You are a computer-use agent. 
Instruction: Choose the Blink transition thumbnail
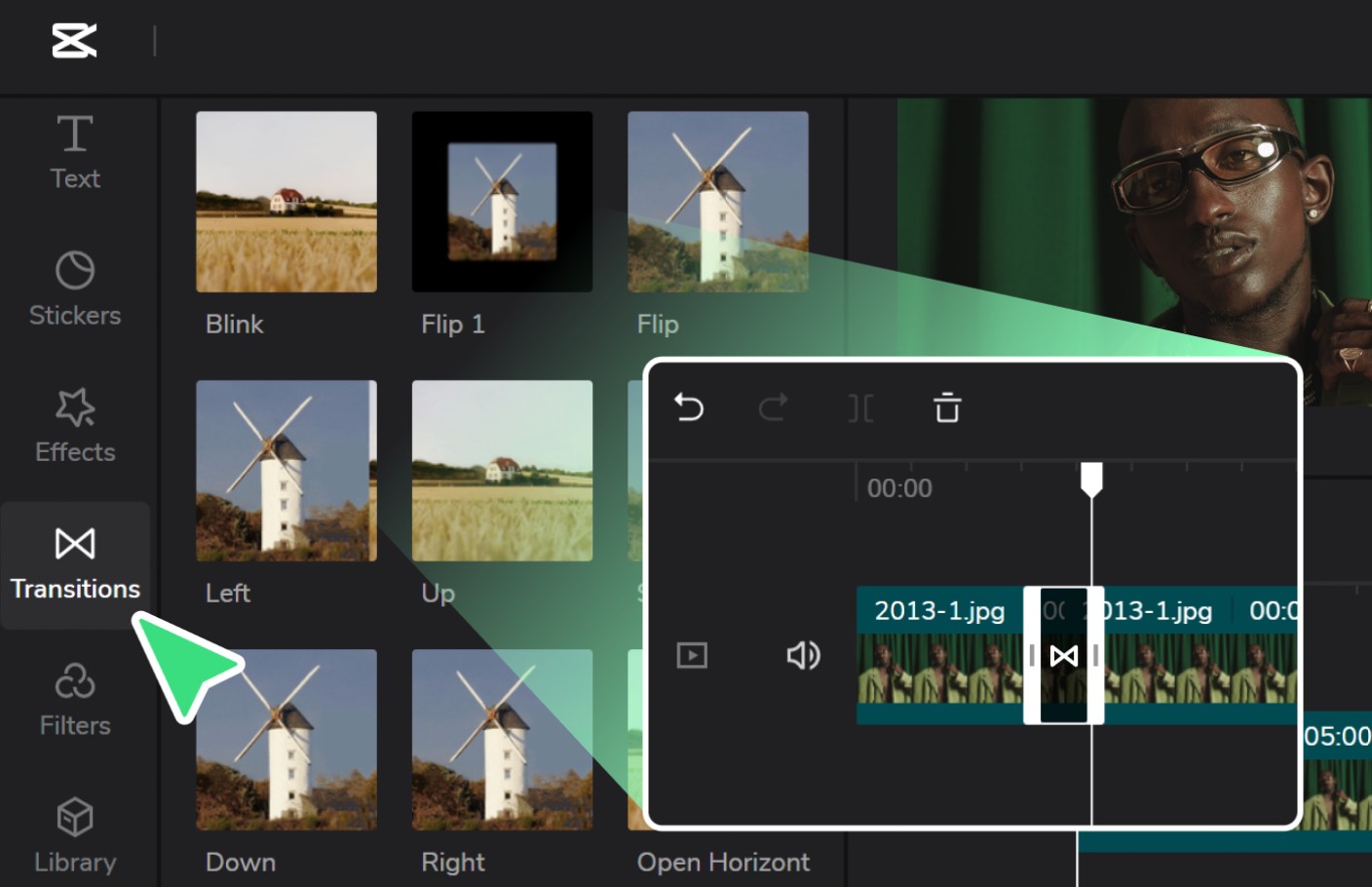point(286,202)
